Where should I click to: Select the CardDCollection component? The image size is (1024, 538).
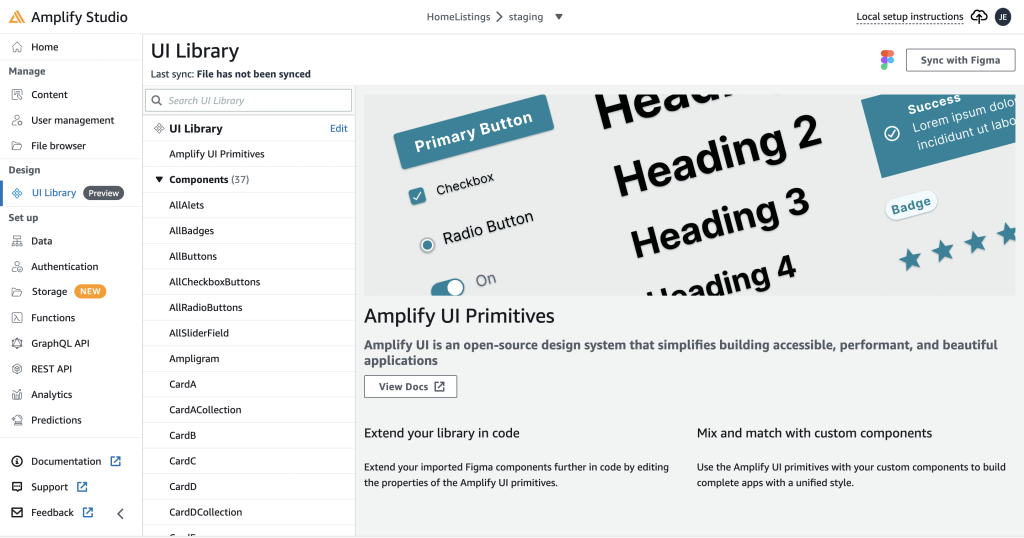click(205, 513)
